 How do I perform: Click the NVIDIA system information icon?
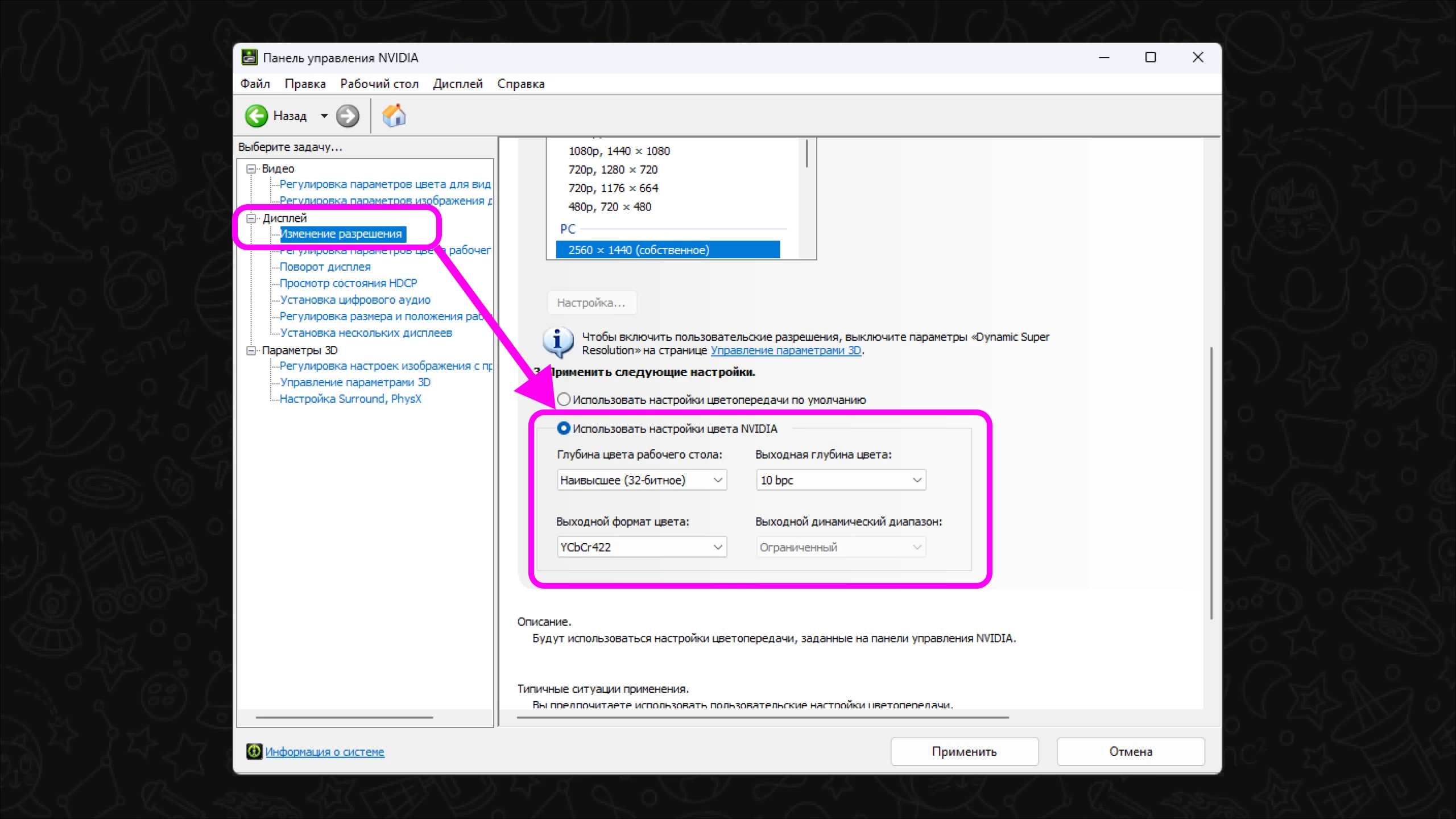254,751
